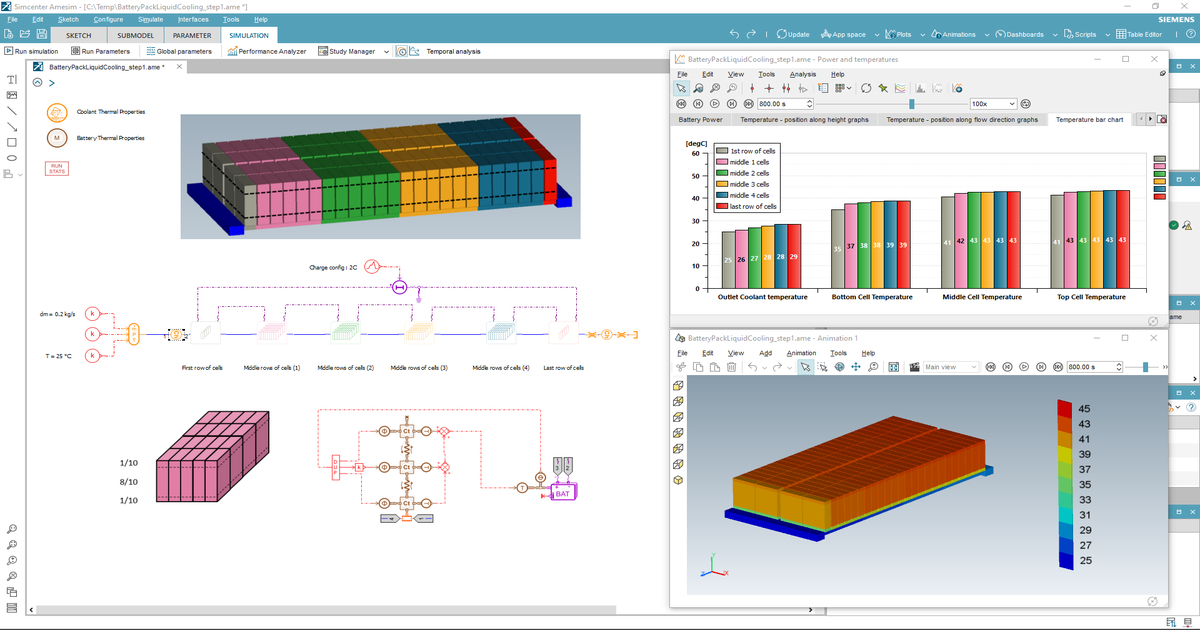Toggle loop playback icon beside 100x speed
Image resolution: width=1200 pixels, height=630 pixels.
(1025, 104)
